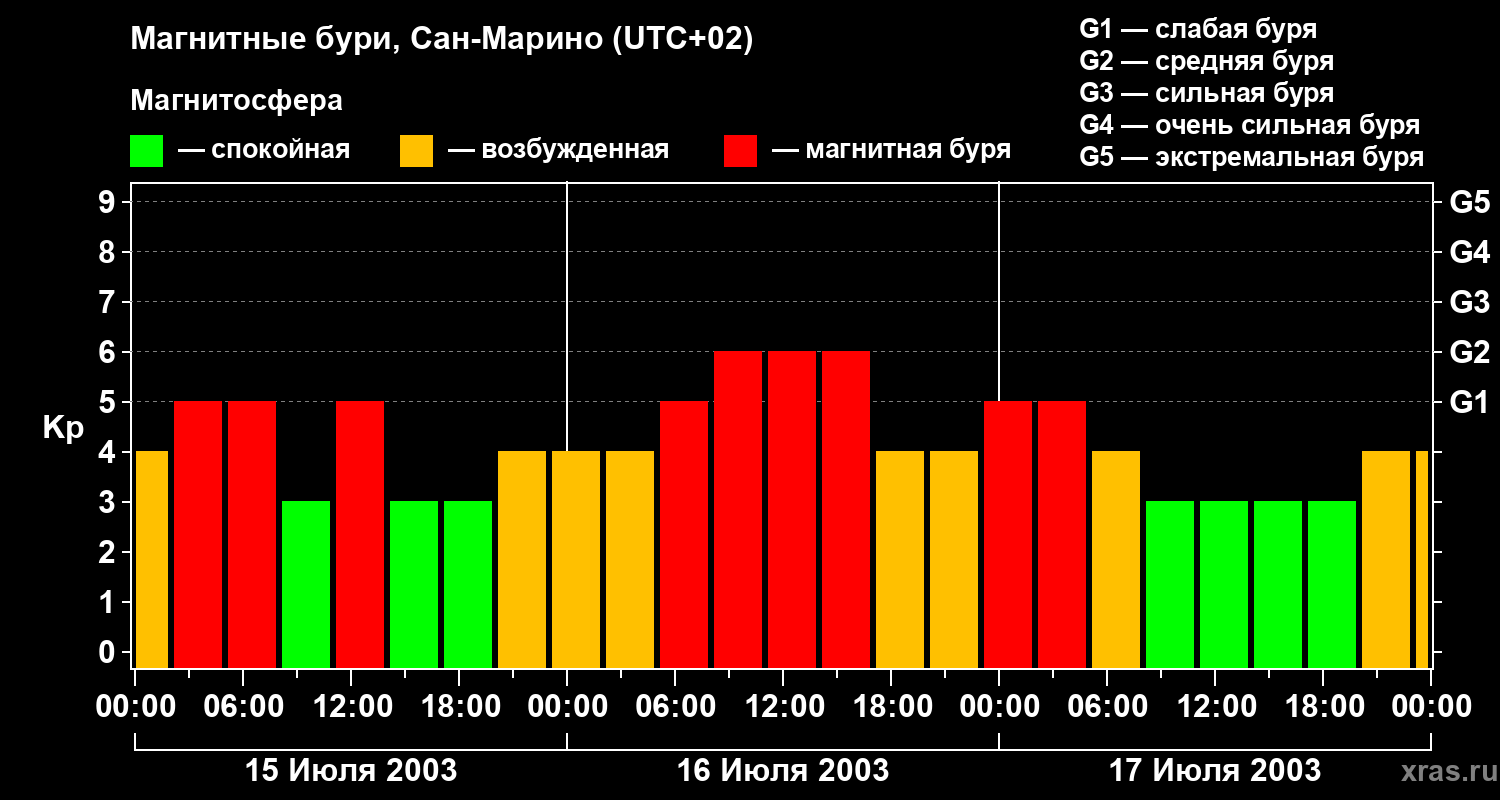Select the last Kp 6 red bar on 16 July

[846, 510]
